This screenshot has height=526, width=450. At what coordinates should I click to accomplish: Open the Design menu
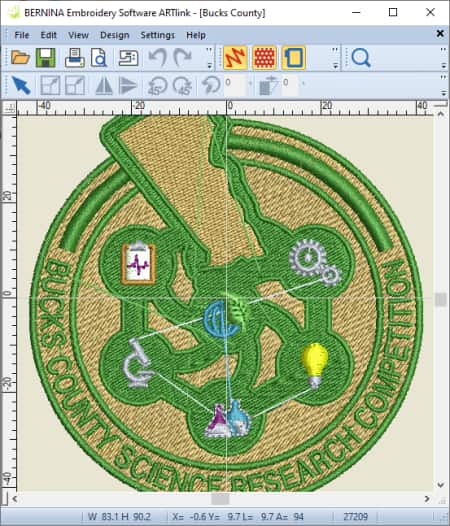pos(115,35)
